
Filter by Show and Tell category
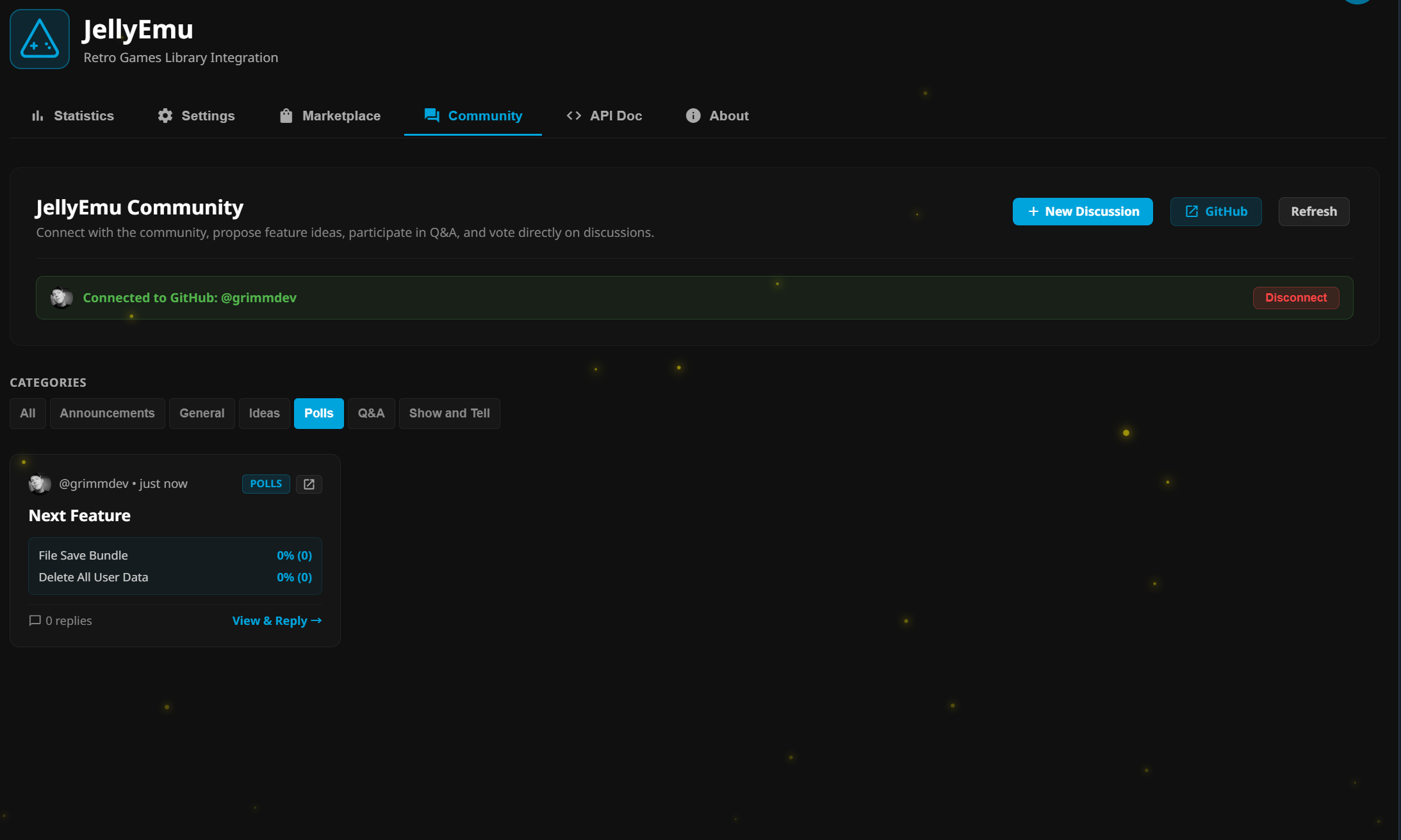(x=450, y=414)
